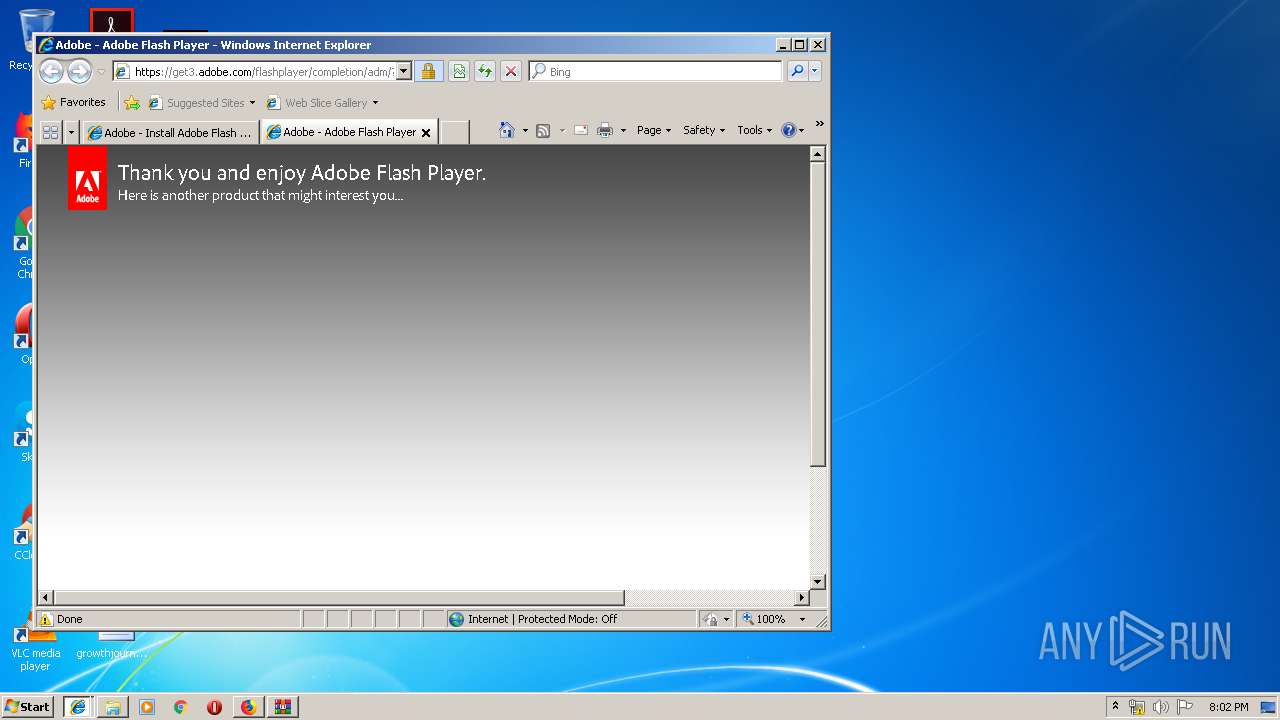Click the network tray icon
Image resolution: width=1280 pixels, height=720 pixels.
(x=1137, y=707)
